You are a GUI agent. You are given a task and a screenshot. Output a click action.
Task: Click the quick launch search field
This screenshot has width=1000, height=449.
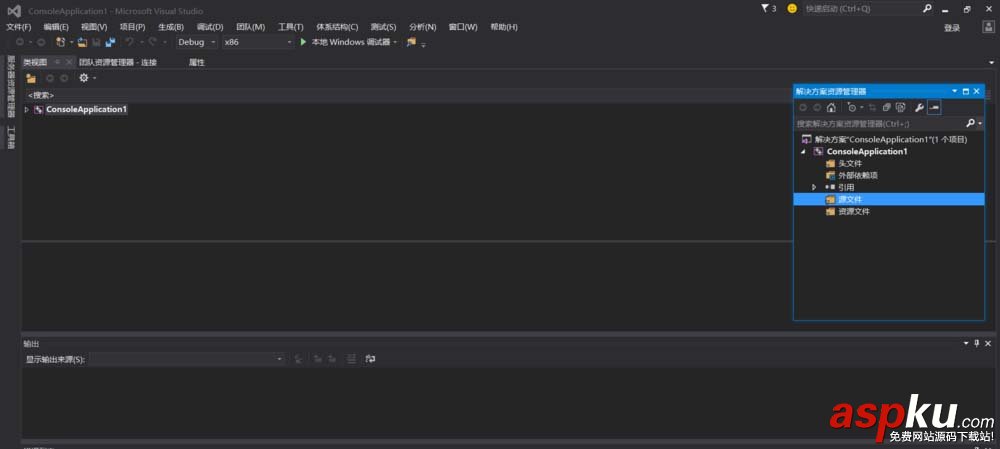861,9
